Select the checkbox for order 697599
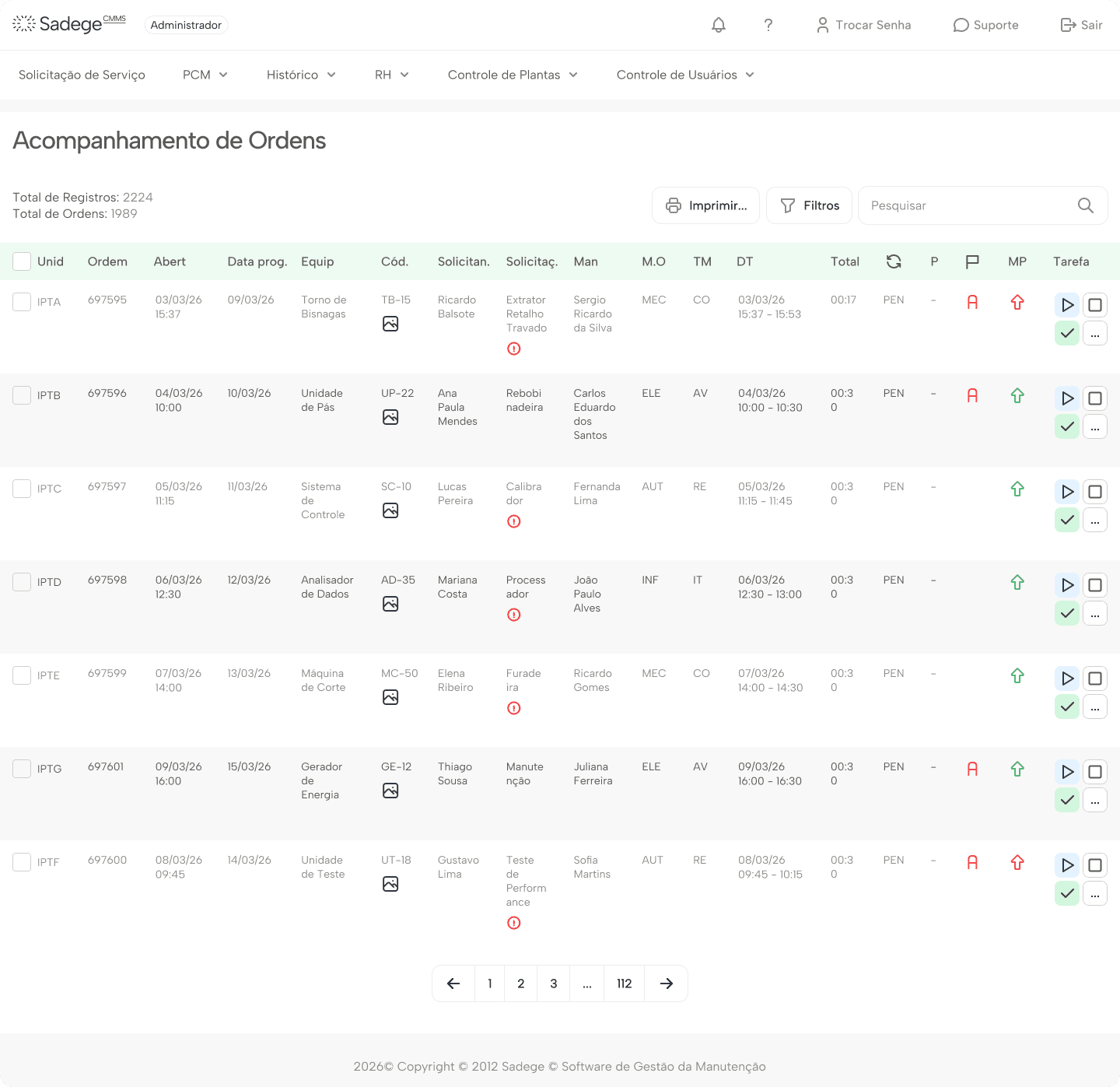The width and height of the screenshot is (1120, 1087). [x=21, y=675]
